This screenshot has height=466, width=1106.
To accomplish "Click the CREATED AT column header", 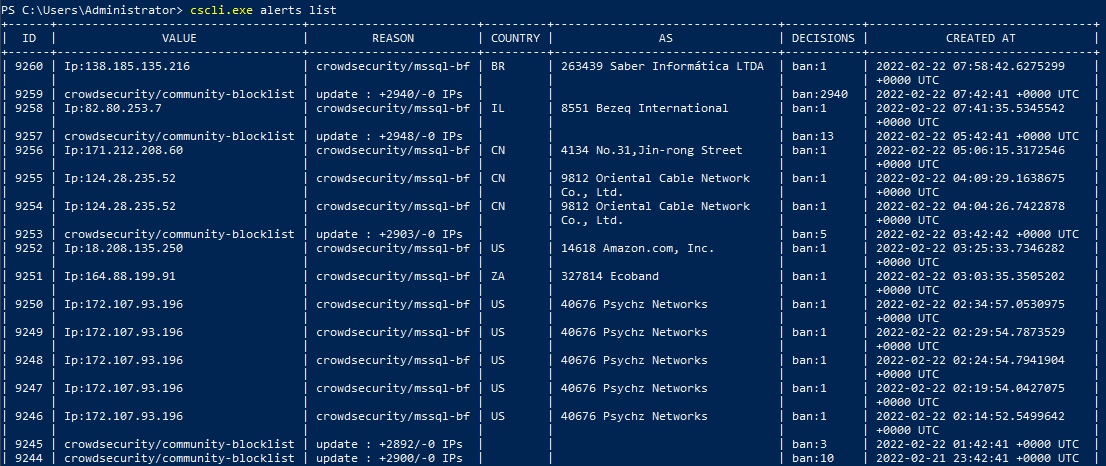I will 980,38.
